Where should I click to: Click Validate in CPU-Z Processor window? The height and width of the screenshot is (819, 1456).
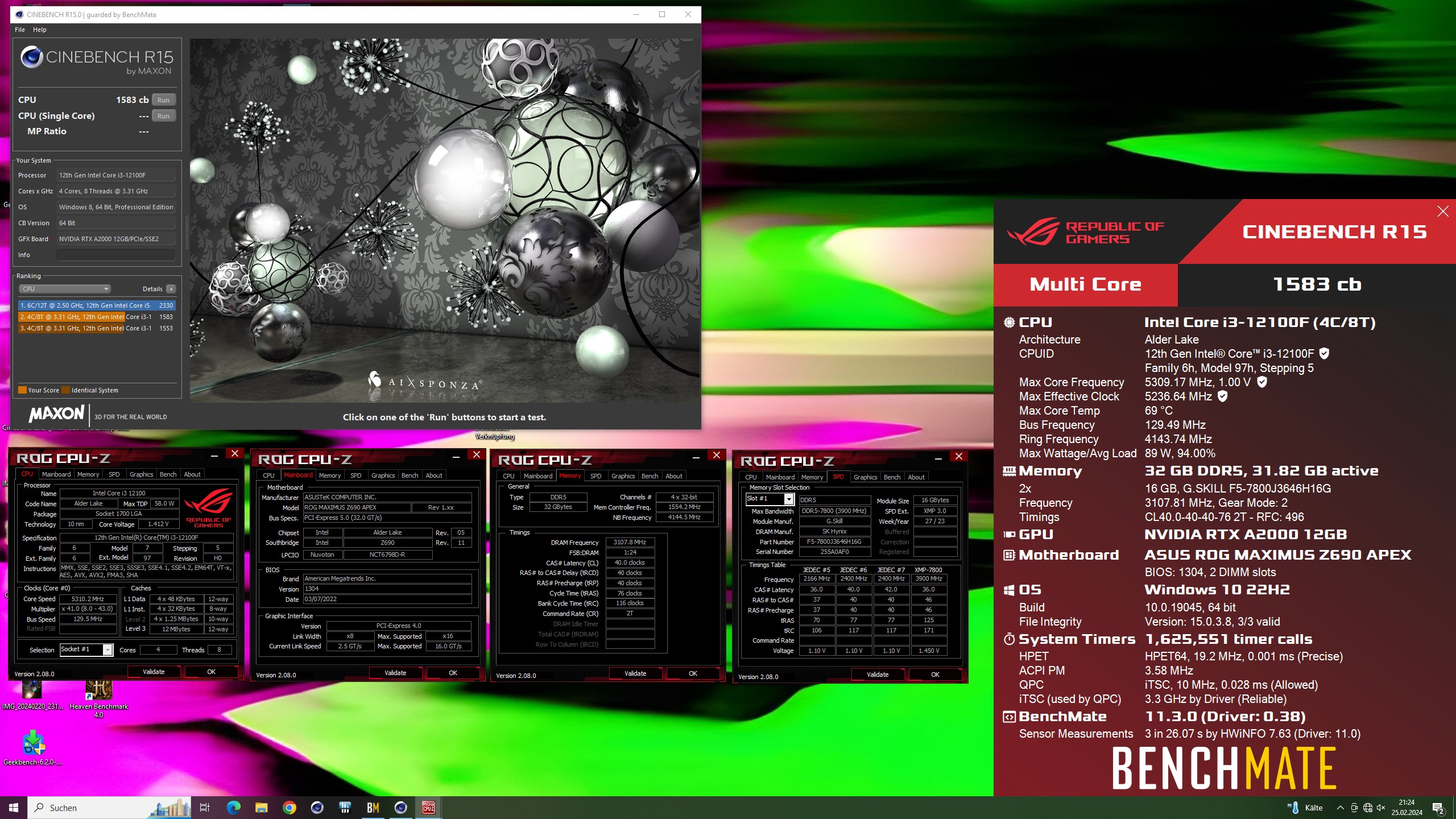[154, 672]
